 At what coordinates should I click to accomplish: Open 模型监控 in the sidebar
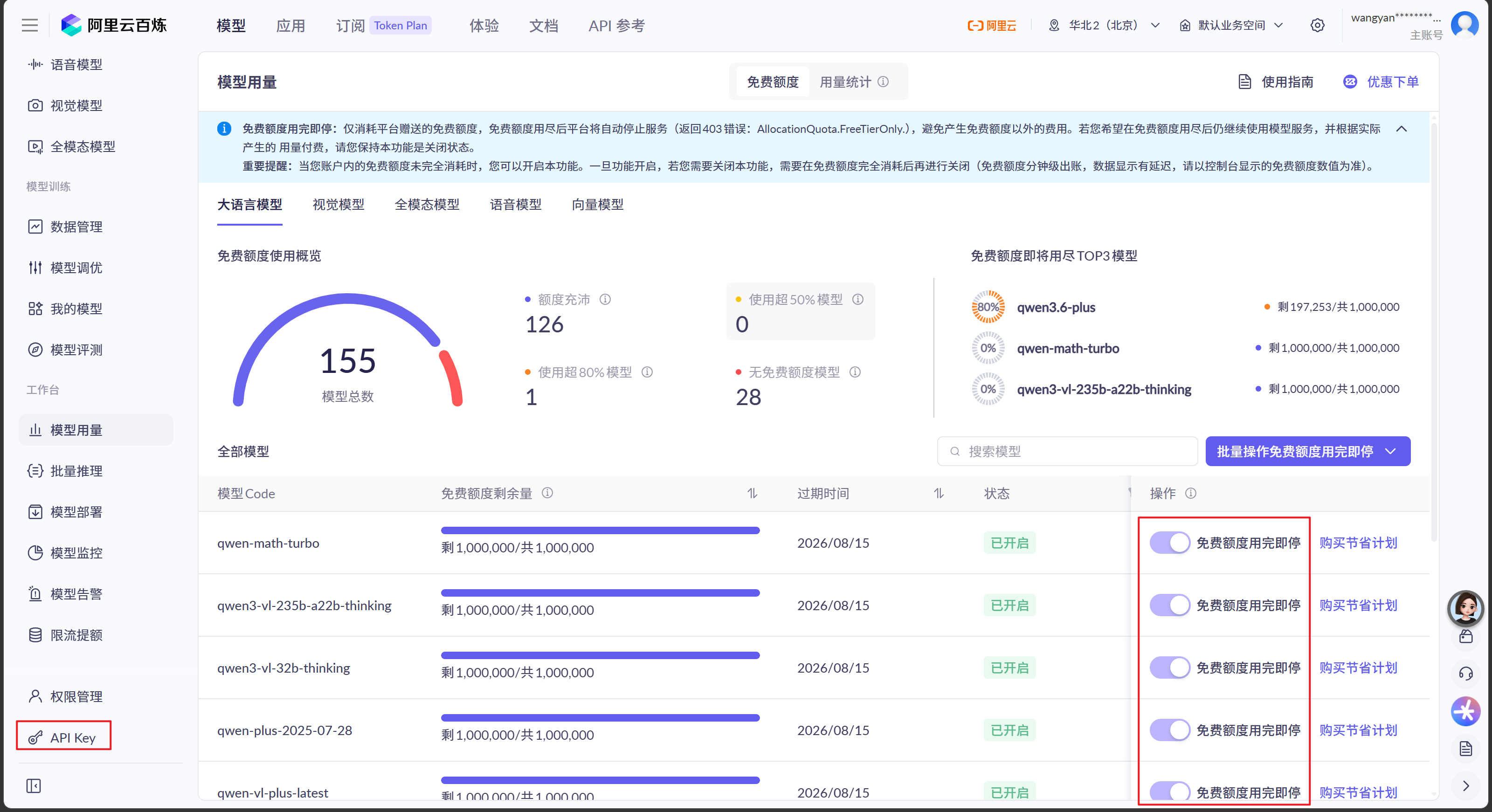96,552
